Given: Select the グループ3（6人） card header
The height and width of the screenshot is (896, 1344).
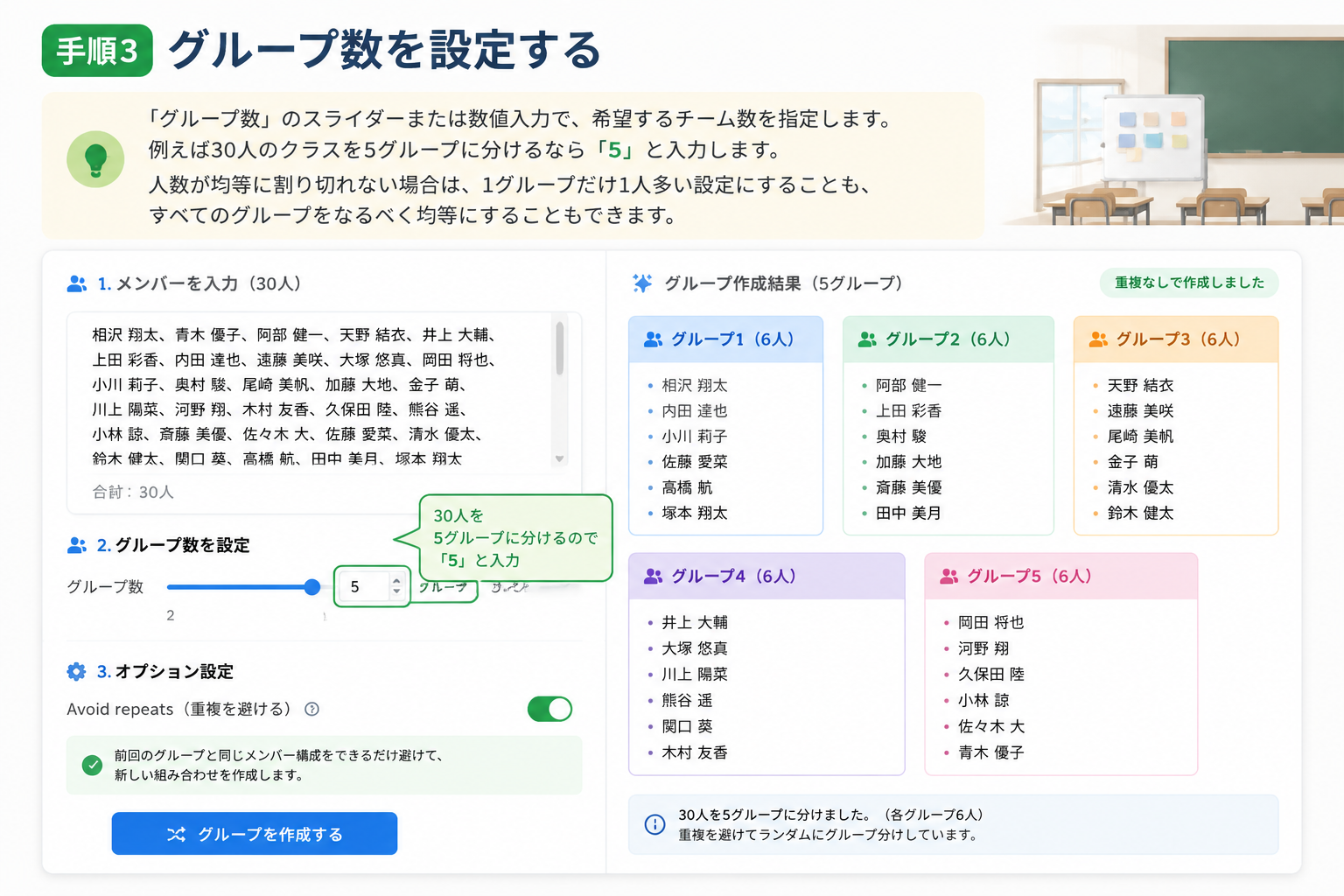Looking at the screenshot, I should 1176,339.
